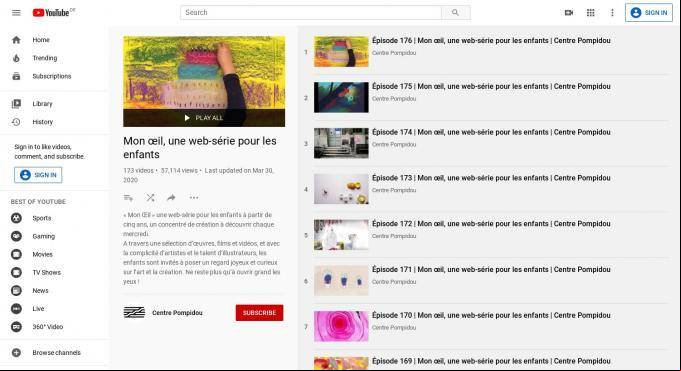Click the Sports icon
Image resolution: width=681 pixels, height=371 pixels.
pos(16,218)
